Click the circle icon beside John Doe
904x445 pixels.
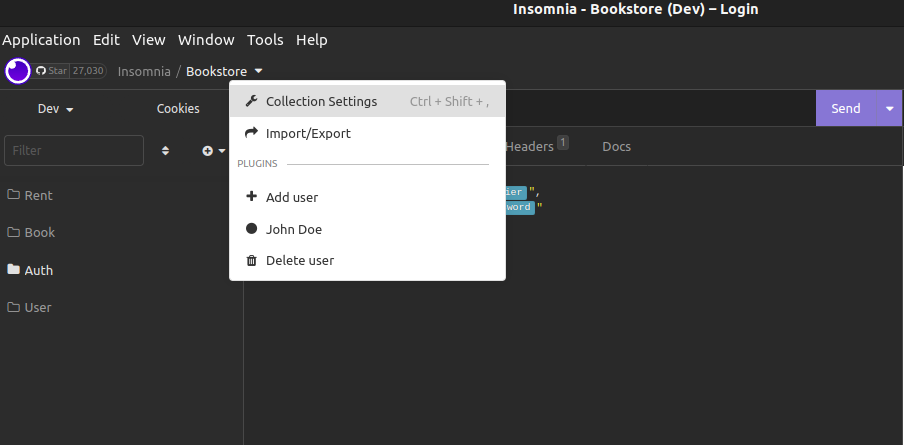pos(251,229)
